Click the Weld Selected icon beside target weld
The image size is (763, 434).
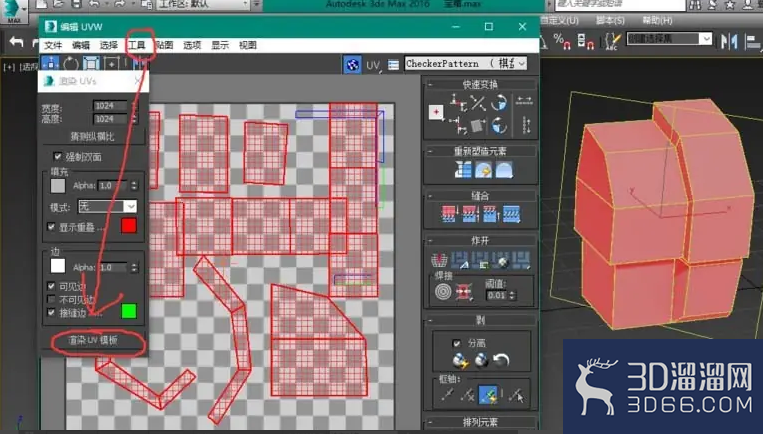tap(464, 292)
